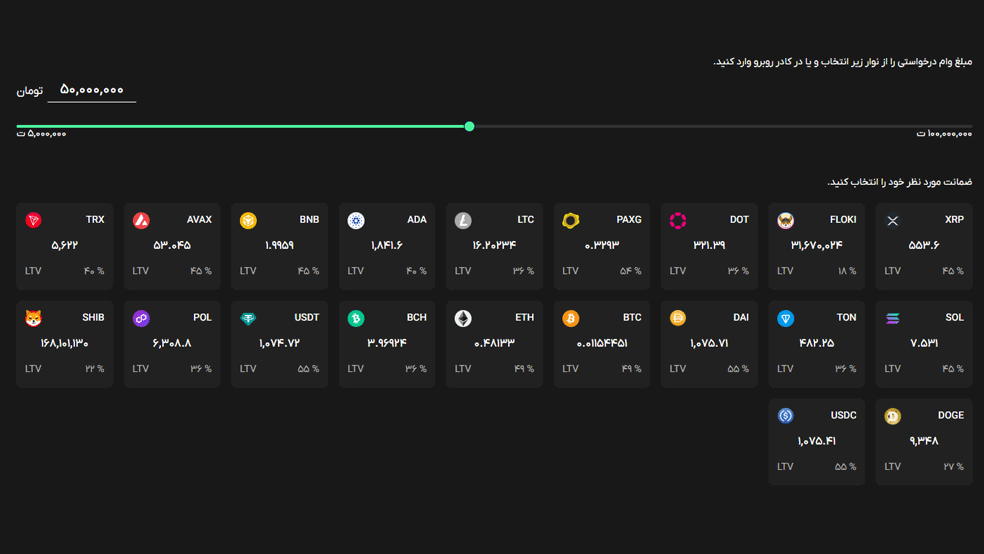Click the XRP collateral card name label

pyautogui.click(x=955, y=220)
